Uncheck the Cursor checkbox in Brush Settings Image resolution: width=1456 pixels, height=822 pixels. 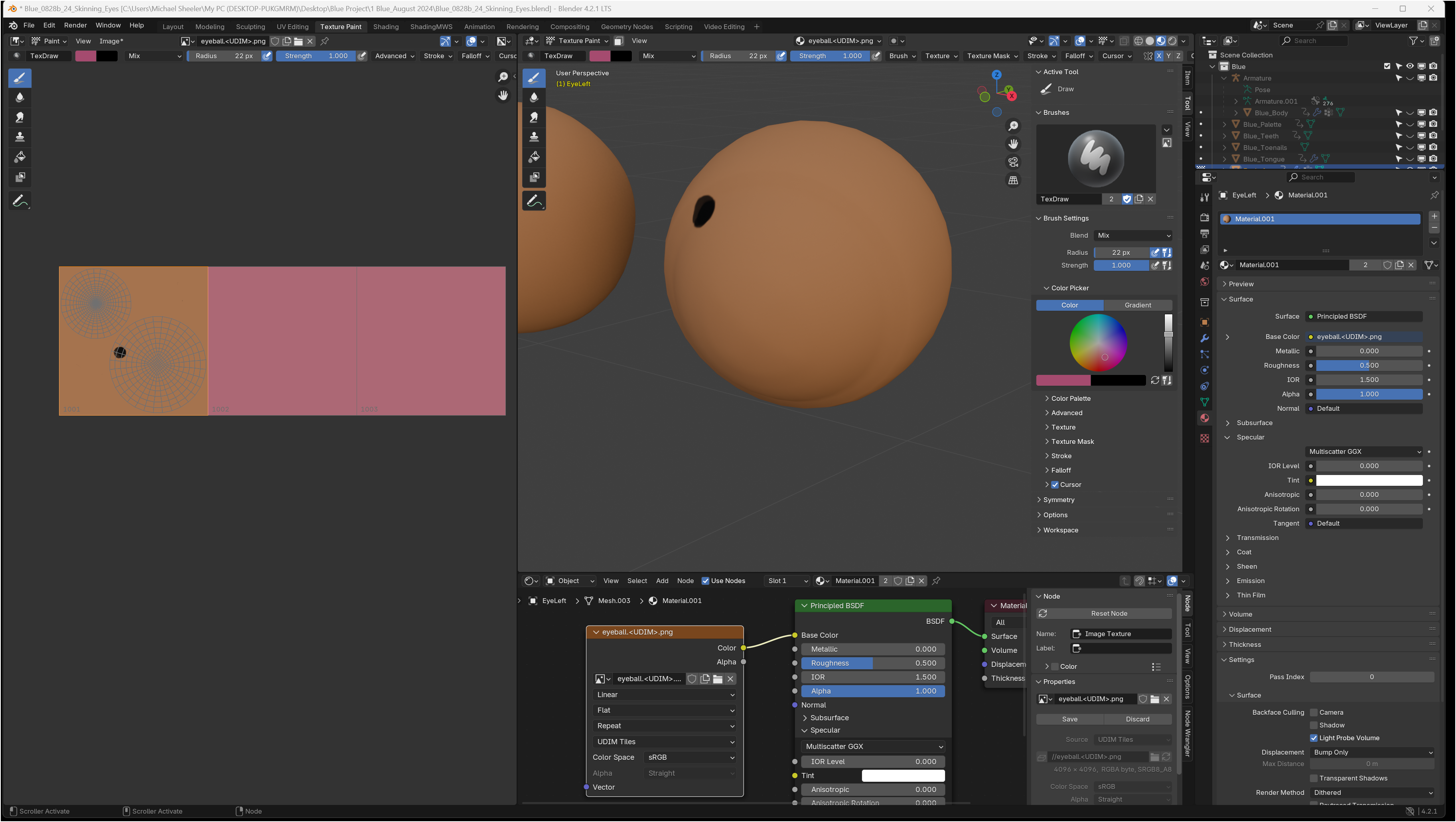(x=1055, y=485)
